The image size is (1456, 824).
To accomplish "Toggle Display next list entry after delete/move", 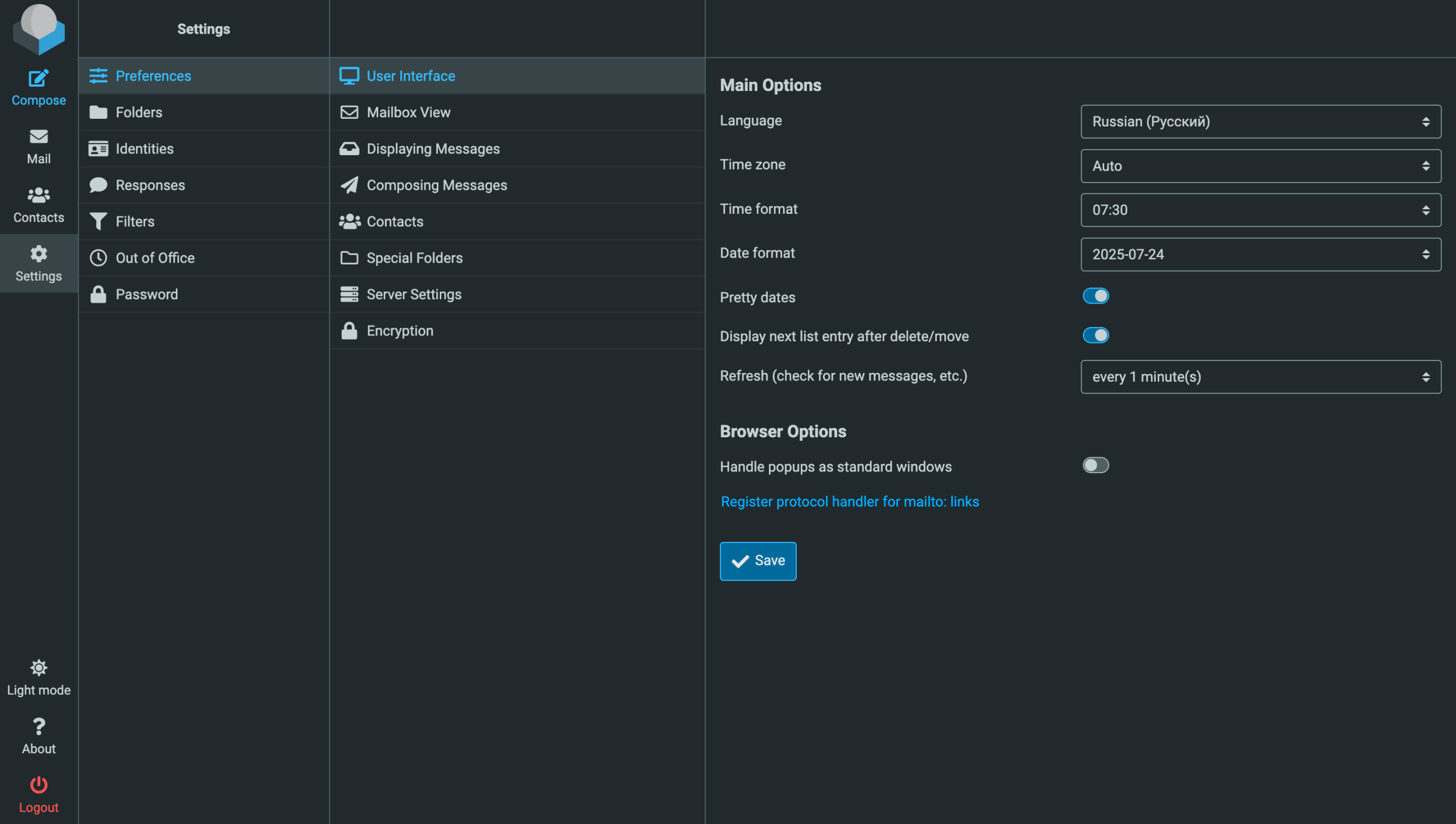I will point(1095,336).
